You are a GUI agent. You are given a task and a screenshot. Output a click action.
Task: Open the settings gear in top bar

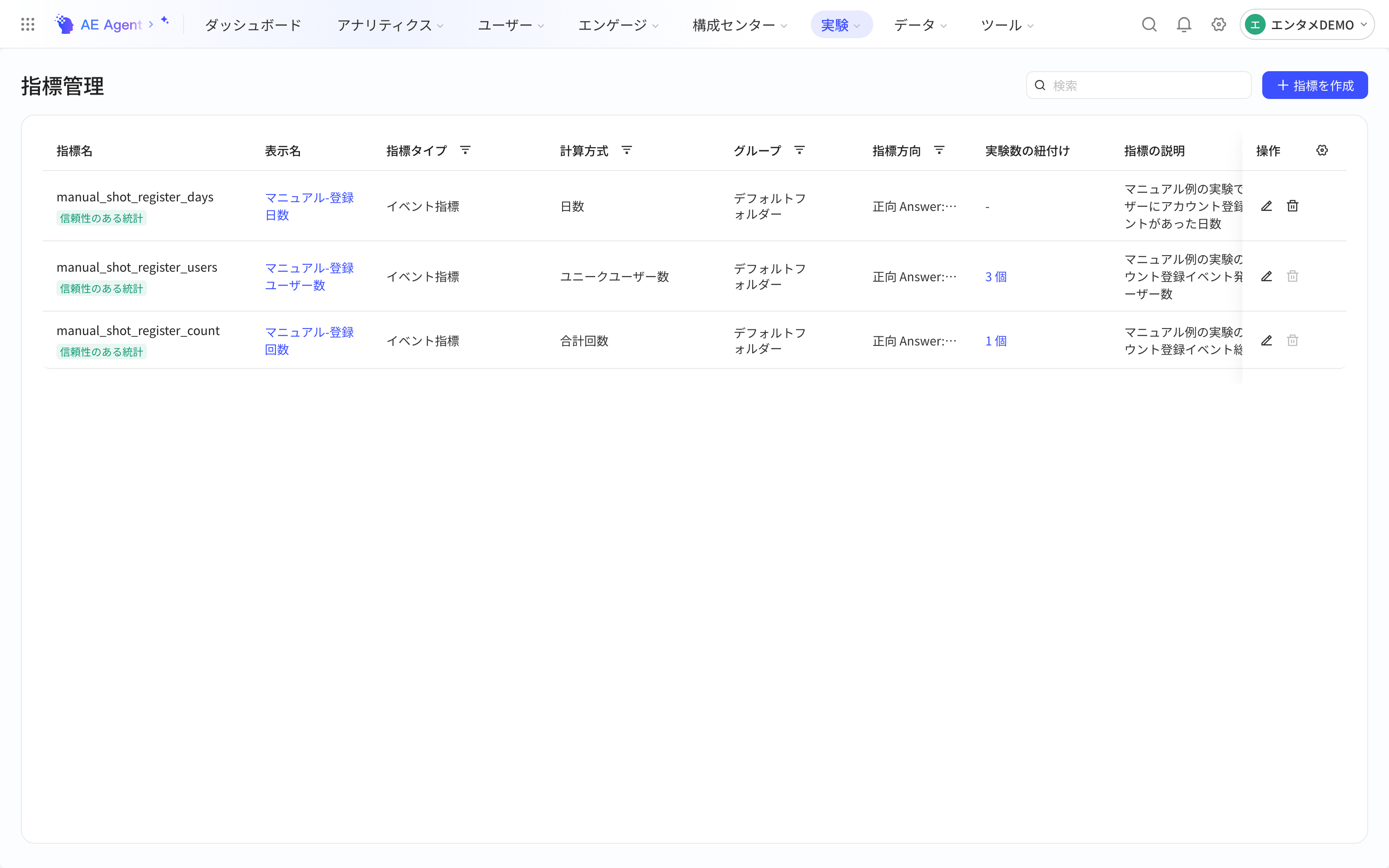(x=1218, y=25)
